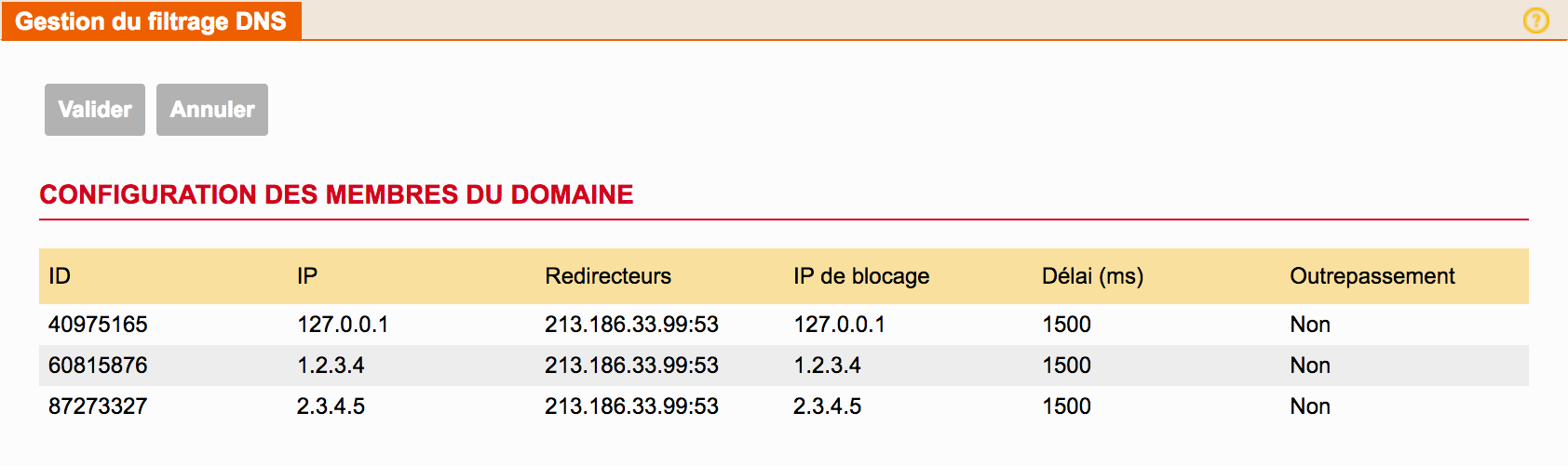Click the Outrepassement column header
The width and height of the screenshot is (1568, 466).
(x=1372, y=276)
